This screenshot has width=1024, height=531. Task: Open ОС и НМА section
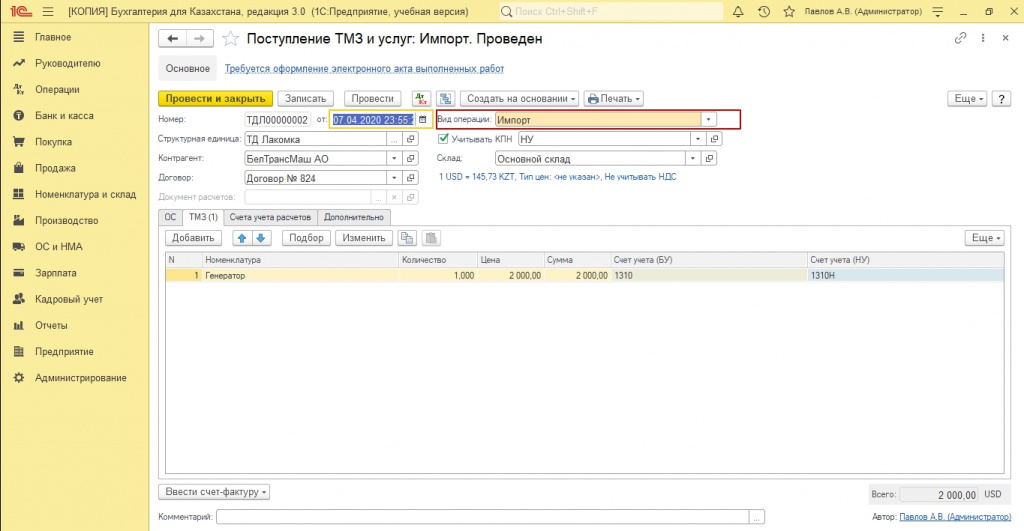tap(59, 247)
